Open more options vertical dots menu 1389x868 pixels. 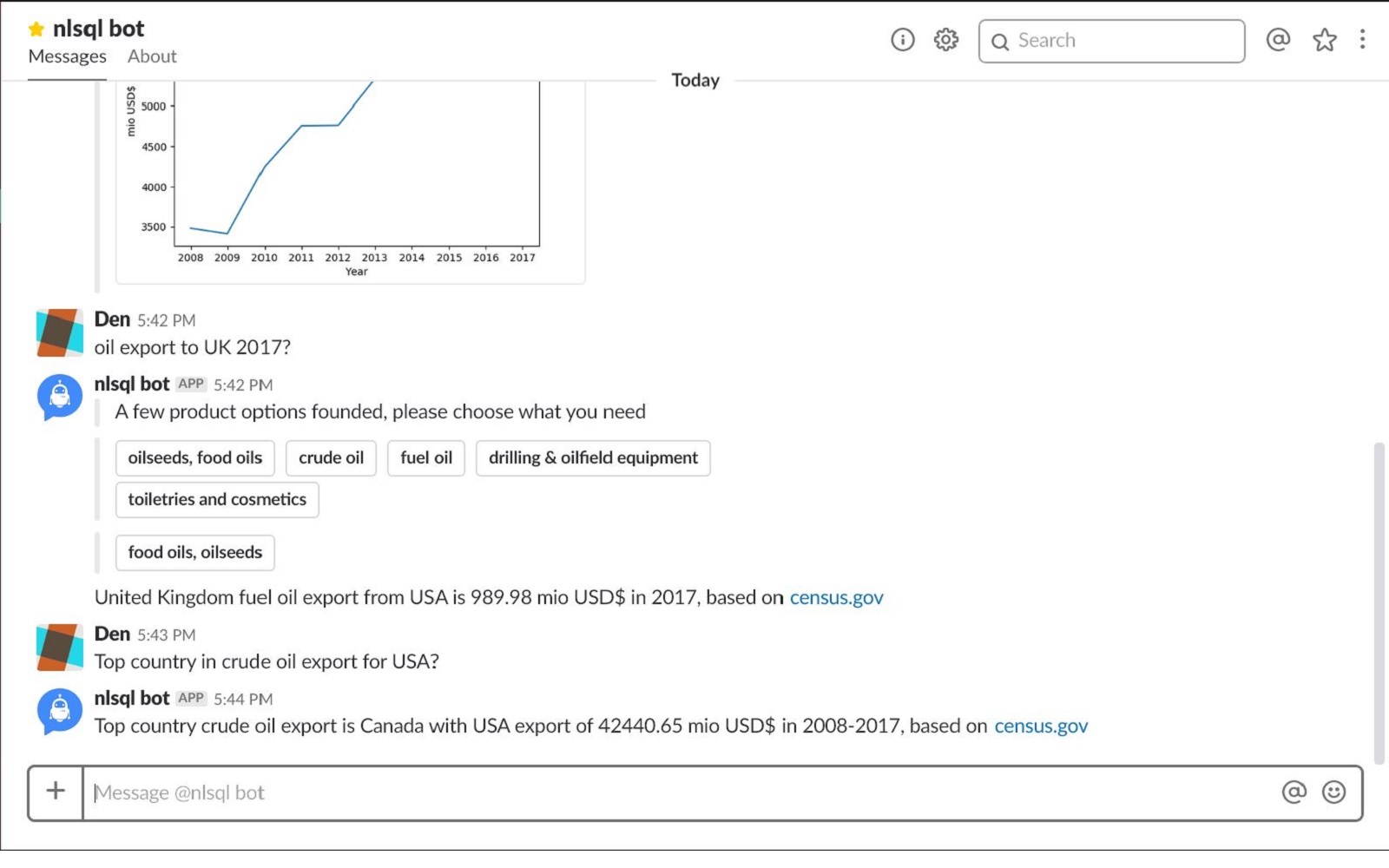click(x=1362, y=40)
